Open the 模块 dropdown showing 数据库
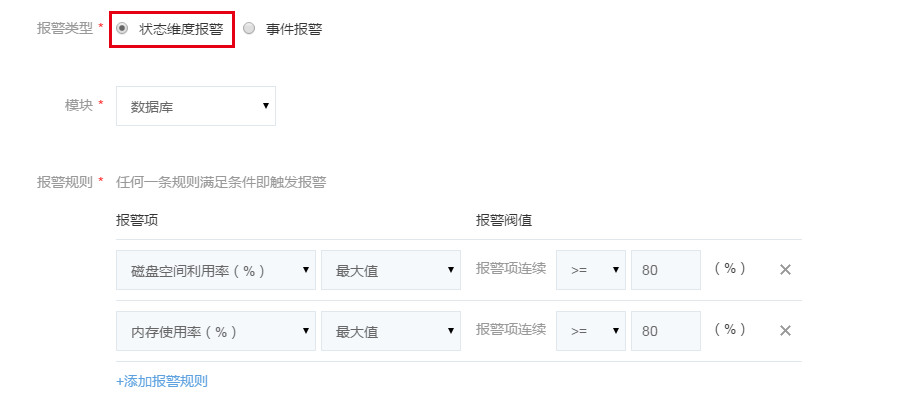913x411 pixels. click(196, 106)
